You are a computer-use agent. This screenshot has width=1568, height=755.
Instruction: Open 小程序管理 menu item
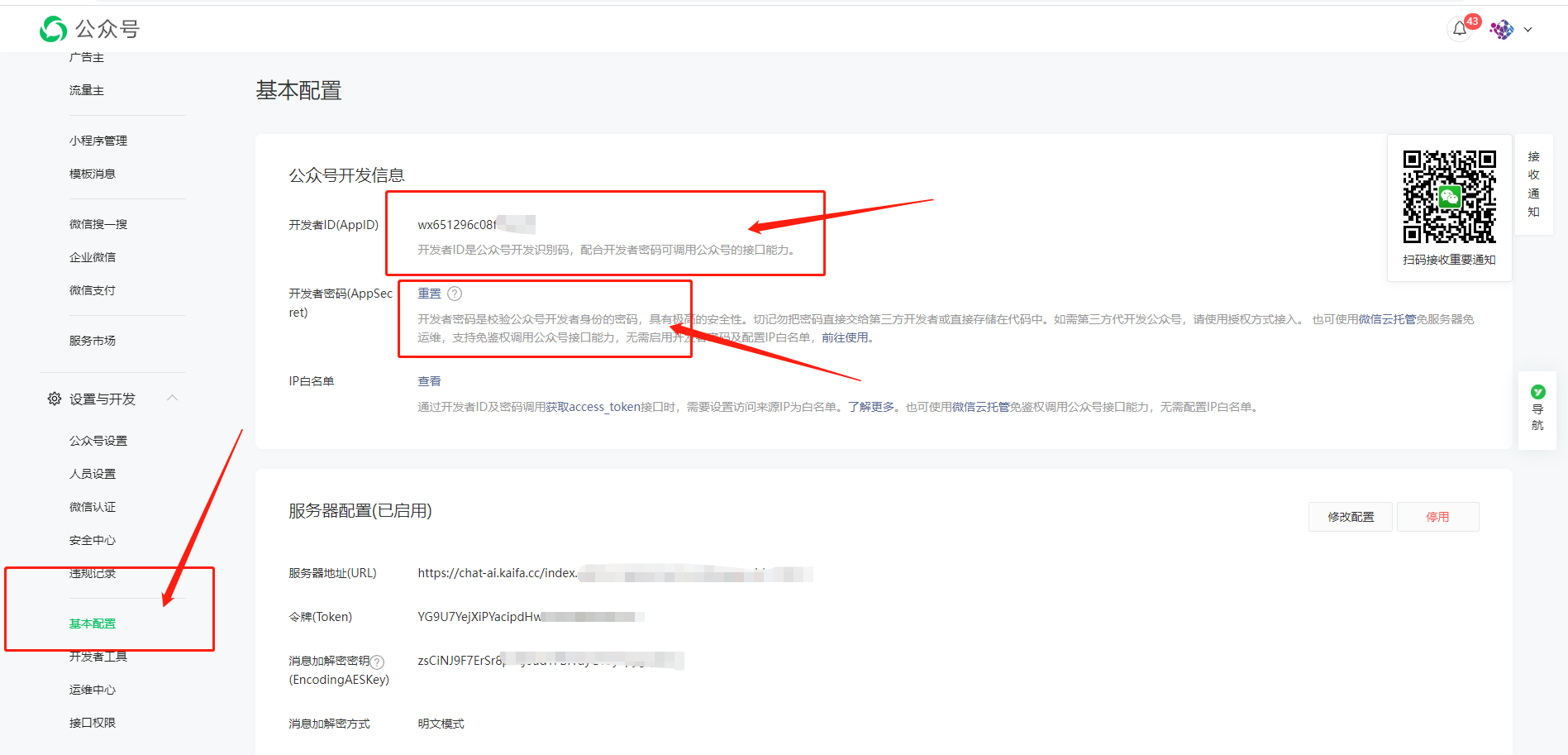(98, 141)
